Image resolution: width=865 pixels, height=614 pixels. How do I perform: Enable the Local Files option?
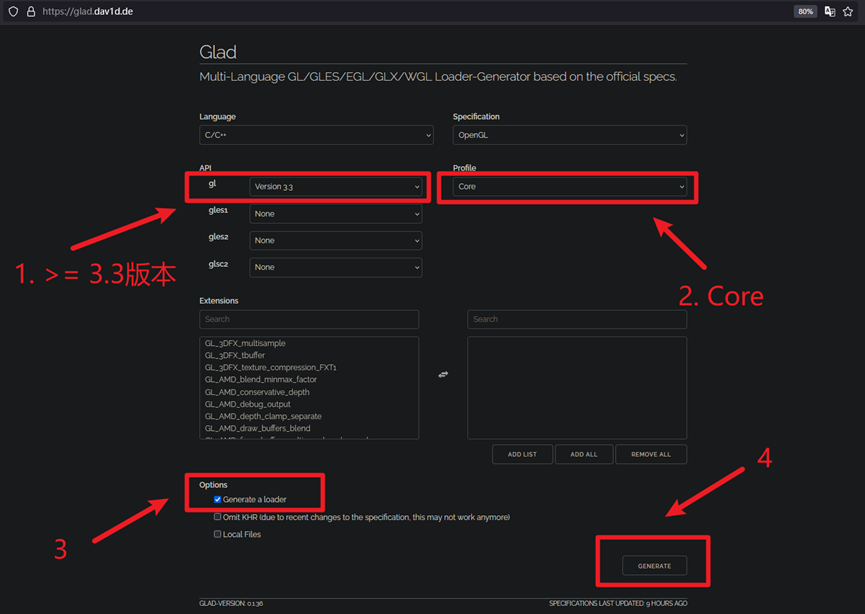[x=217, y=532]
